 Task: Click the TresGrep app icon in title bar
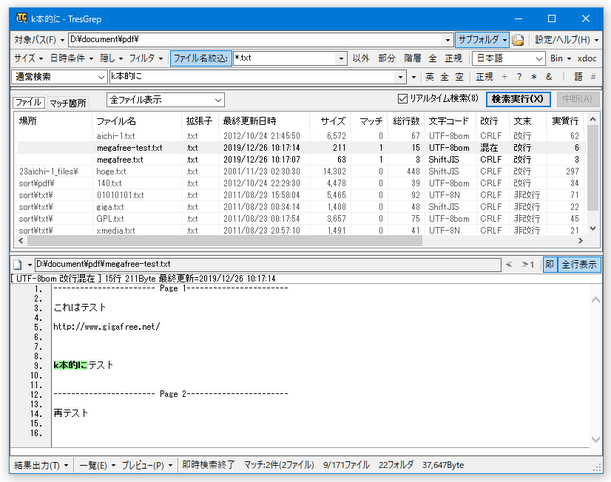(22, 18)
